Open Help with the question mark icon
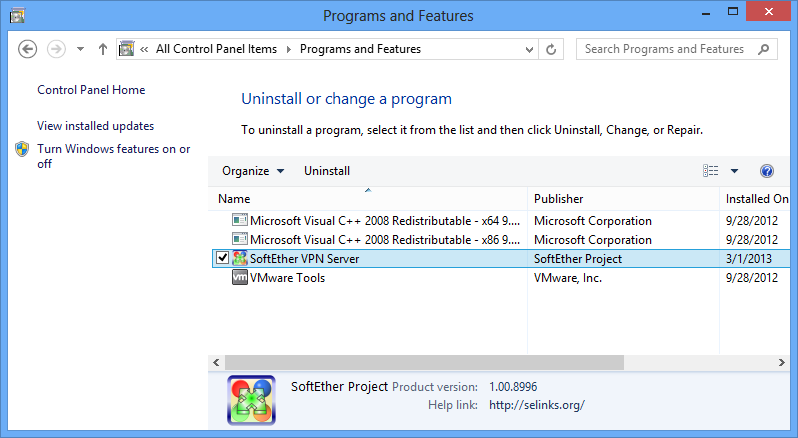The height and width of the screenshot is (438, 798). (767, 171)
